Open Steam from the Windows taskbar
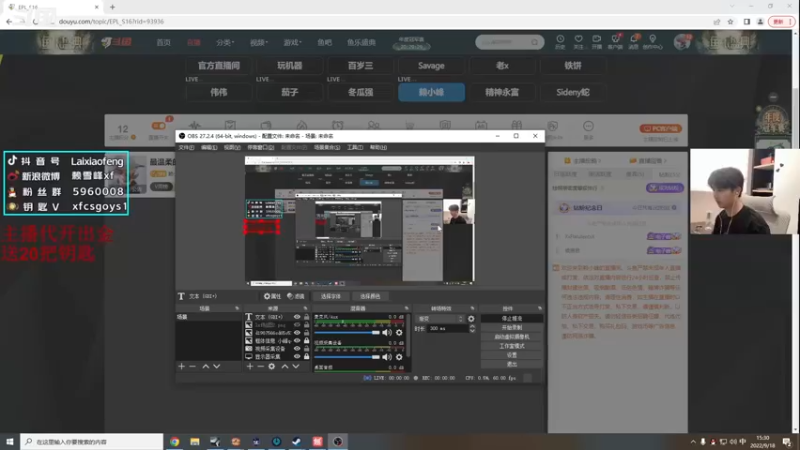Screen dimensions: 800x450 point(296,442)
